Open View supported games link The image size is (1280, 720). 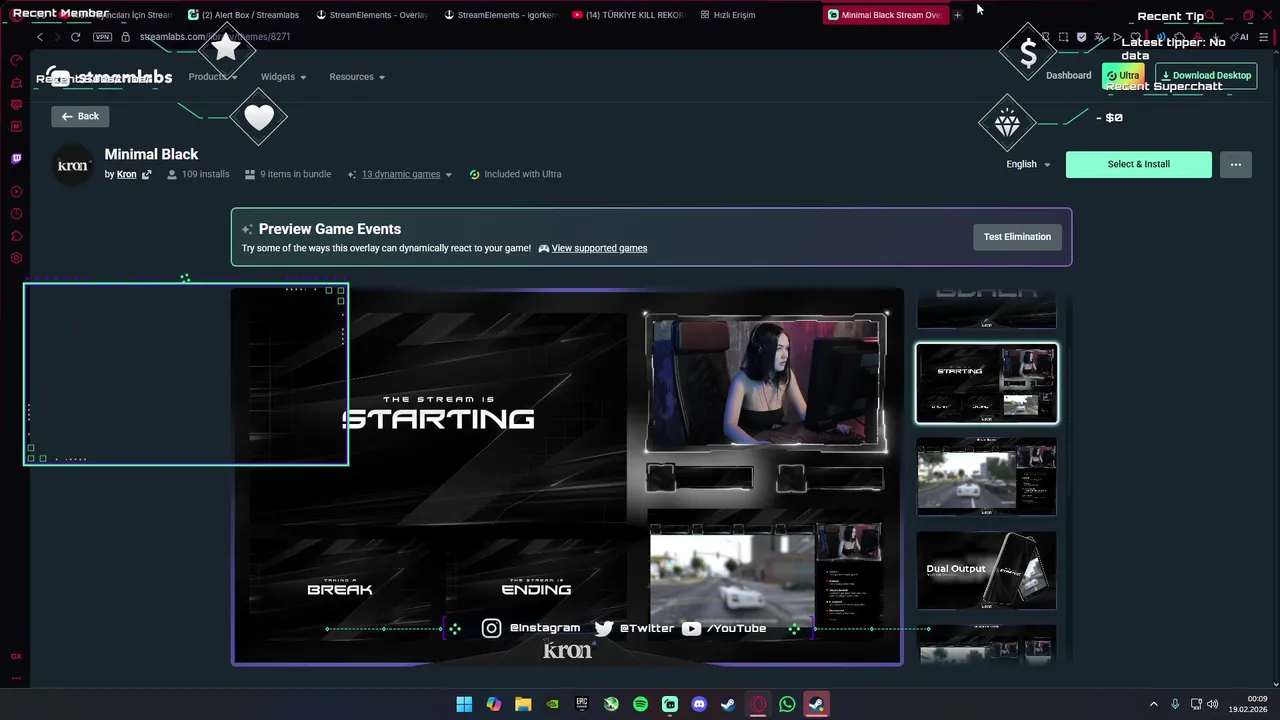pyautogui.click(x=599, y=248)
